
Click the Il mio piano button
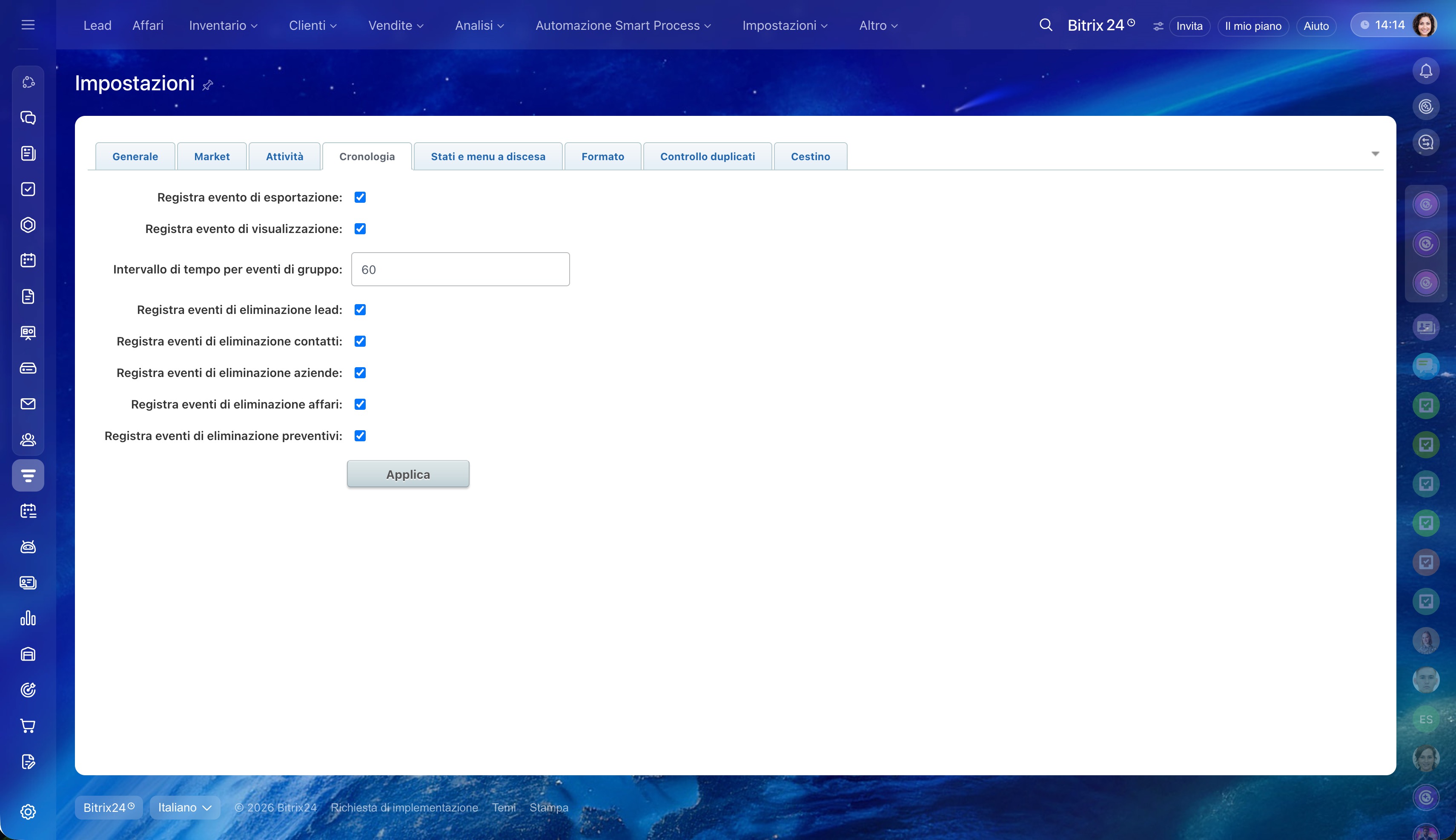pos(1253,26)
